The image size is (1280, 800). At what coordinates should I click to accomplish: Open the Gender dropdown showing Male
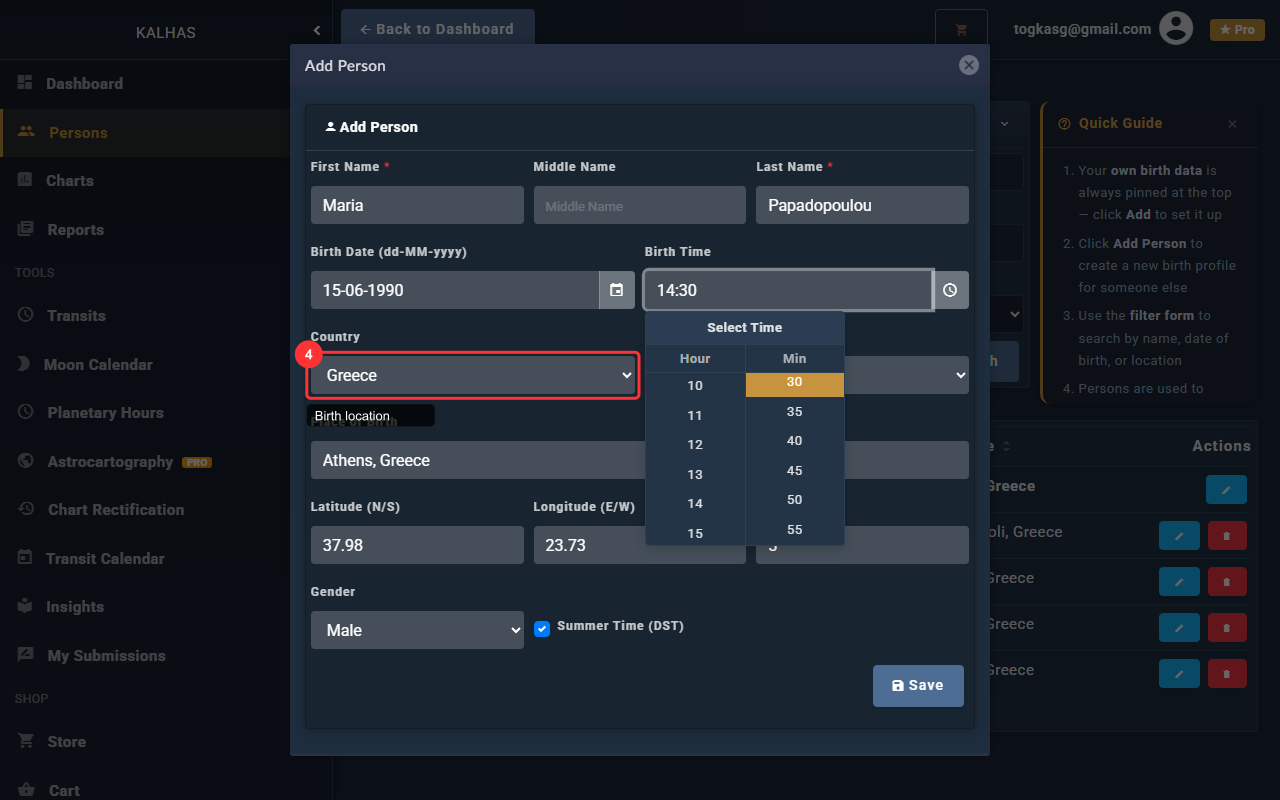[417, 630]
